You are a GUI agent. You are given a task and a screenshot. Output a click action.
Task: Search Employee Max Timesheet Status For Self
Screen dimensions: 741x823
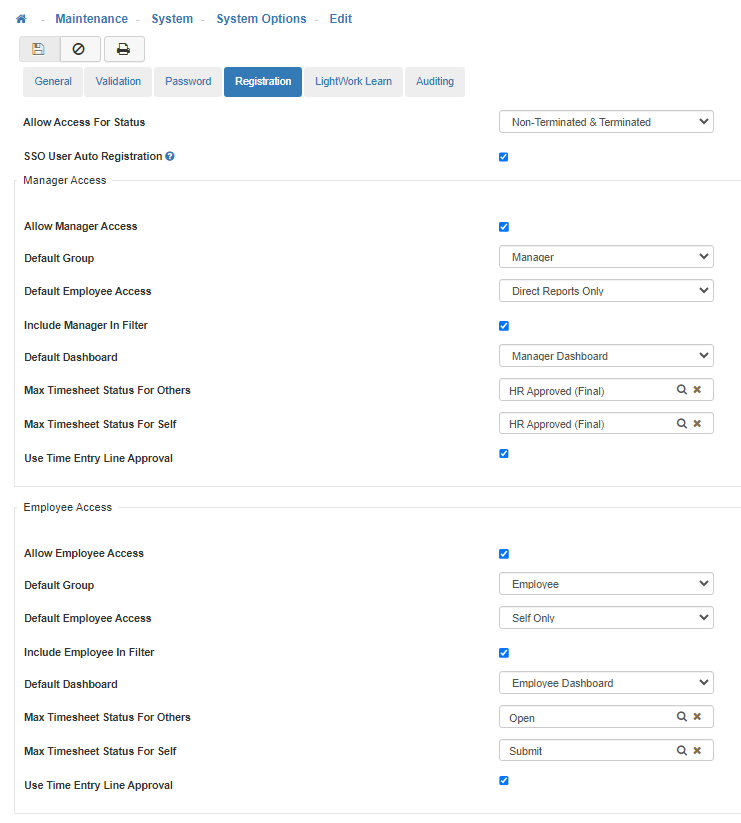point(682,751)
